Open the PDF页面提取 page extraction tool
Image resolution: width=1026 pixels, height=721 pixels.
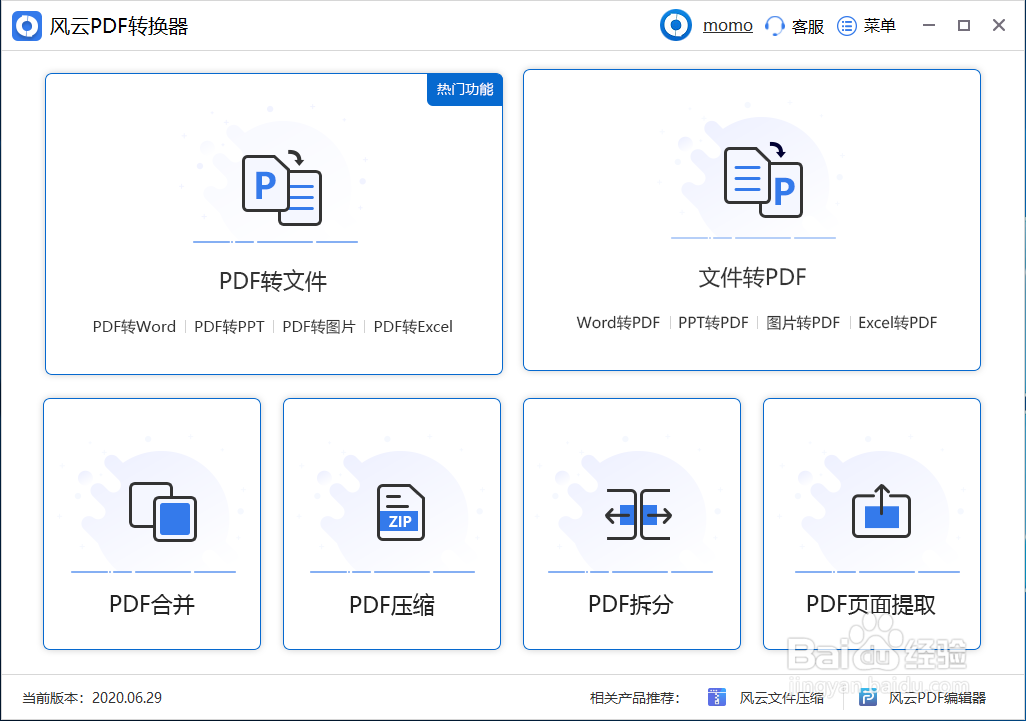click(x=871, y=523)
